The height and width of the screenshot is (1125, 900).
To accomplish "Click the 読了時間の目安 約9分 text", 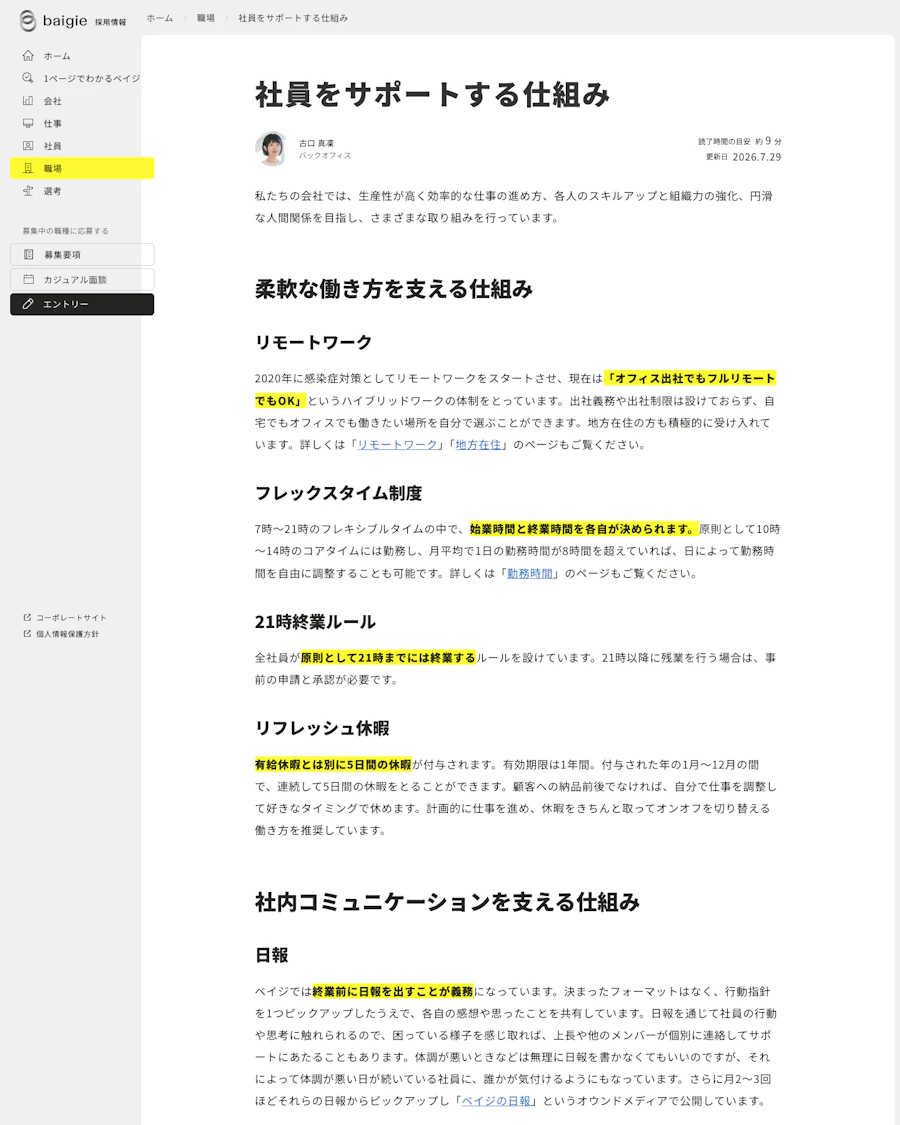I will tap(740, 141).
